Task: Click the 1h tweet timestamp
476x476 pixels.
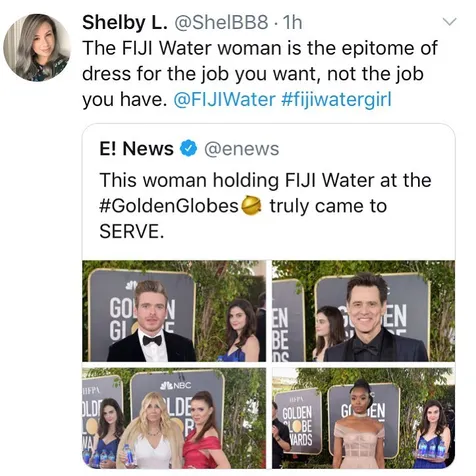Action: (292, 23)
